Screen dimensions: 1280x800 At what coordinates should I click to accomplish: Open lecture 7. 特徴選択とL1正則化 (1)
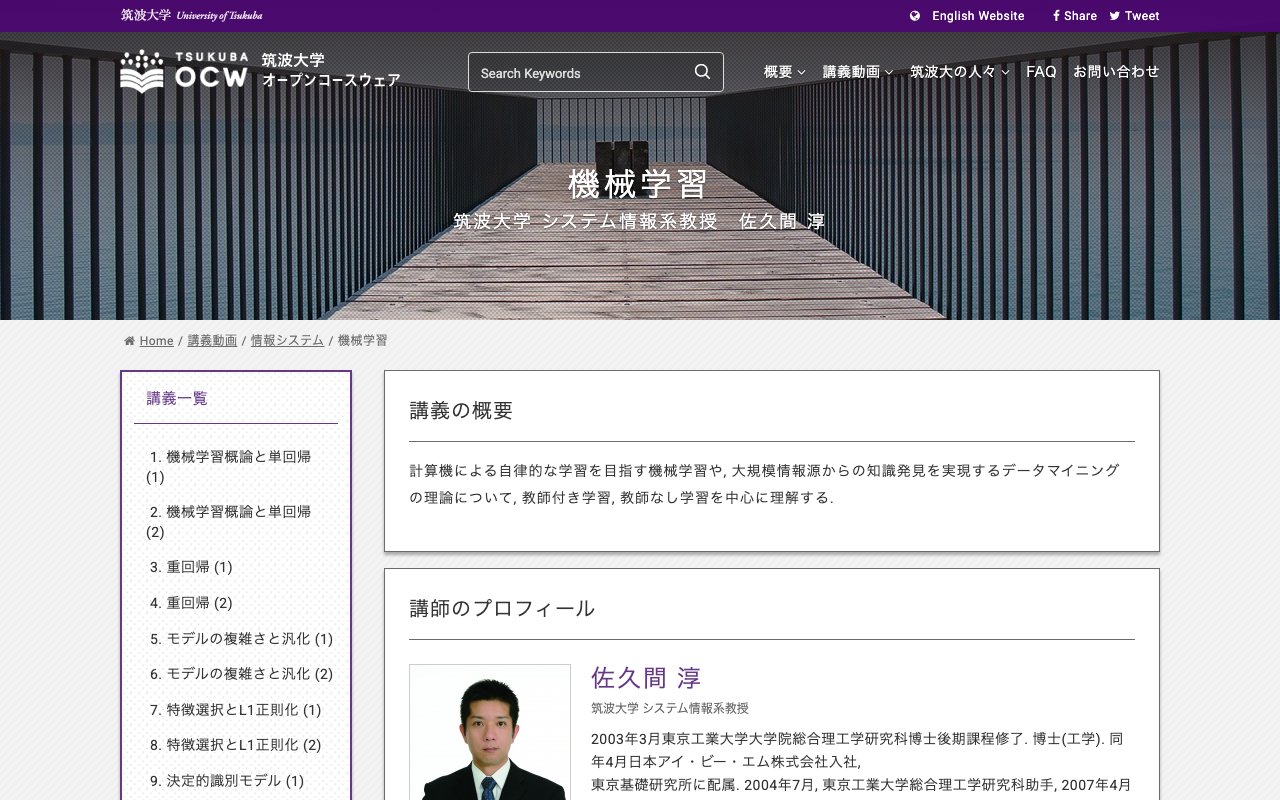pos(236,710)
